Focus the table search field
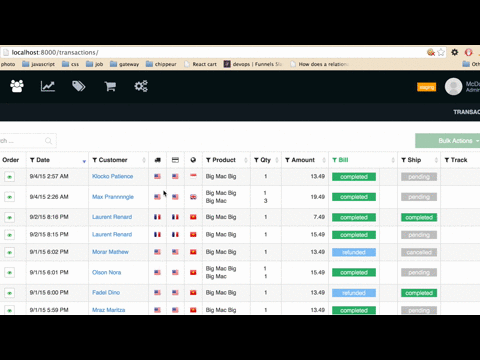 (28, 141)
